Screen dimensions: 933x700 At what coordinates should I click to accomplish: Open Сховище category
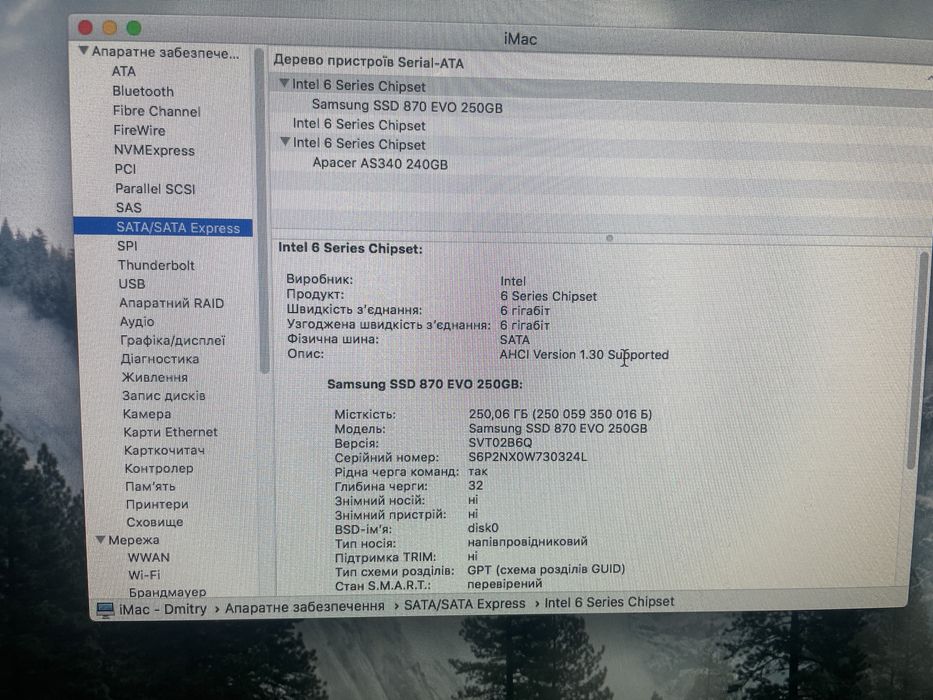(x=155, y=522)
